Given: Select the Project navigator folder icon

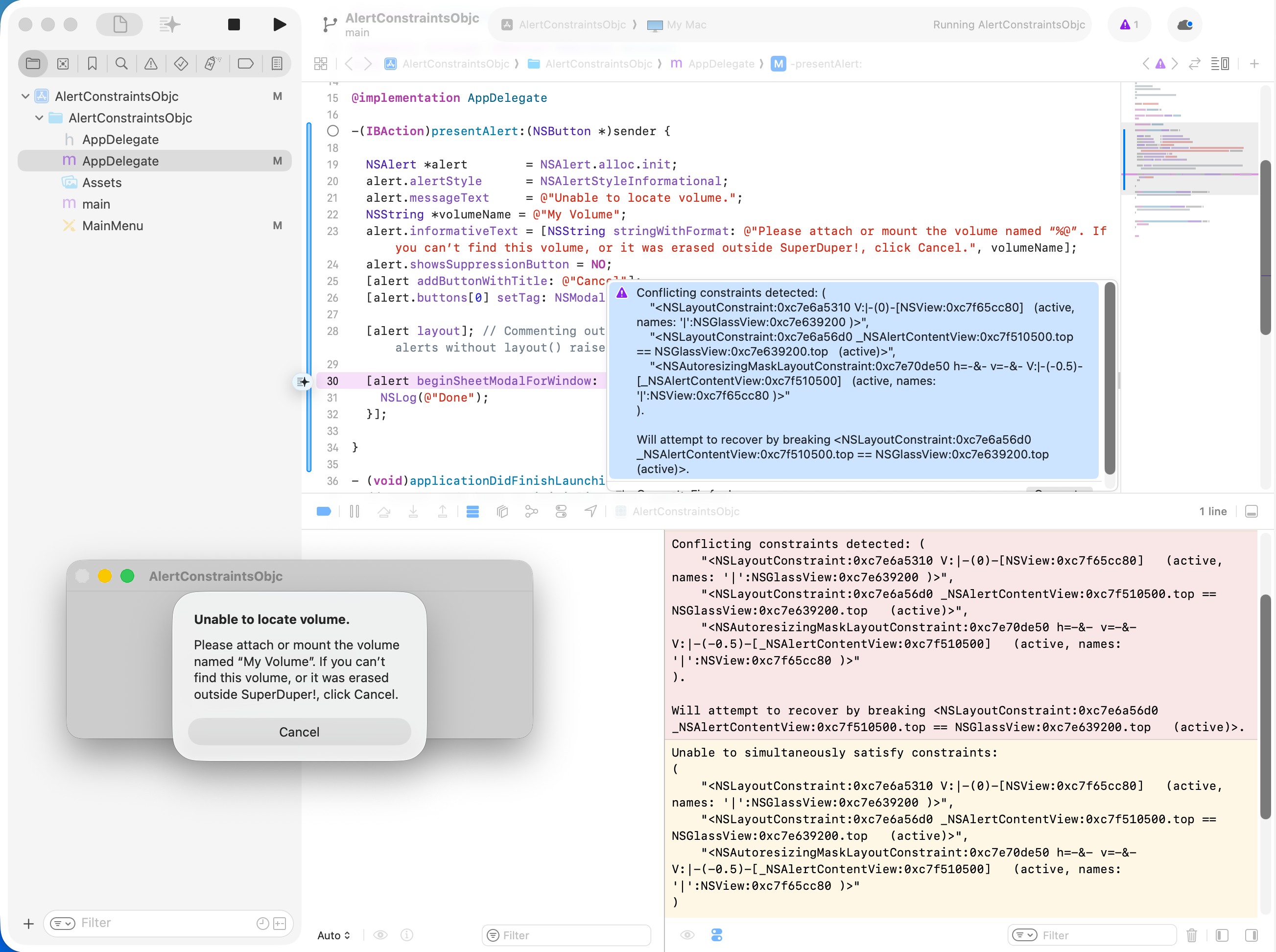Looking at the screenshot, I should (x=33, y=63).
